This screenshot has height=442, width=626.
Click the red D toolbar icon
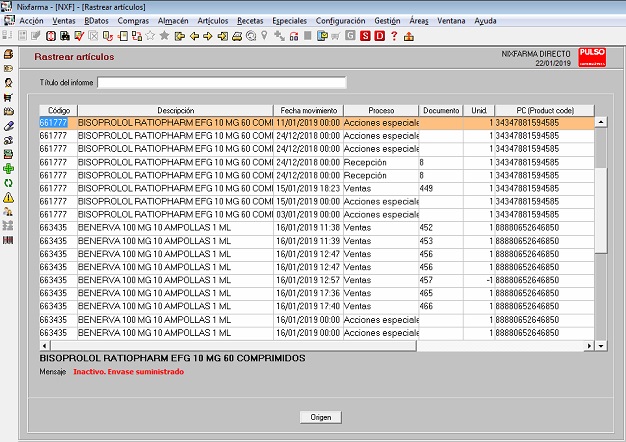coord(379,36)
